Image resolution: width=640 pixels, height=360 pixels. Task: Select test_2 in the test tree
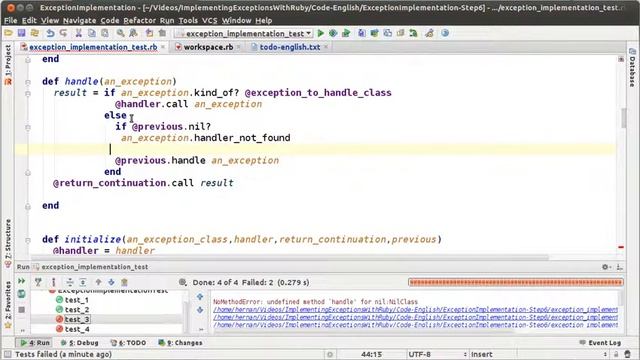pos(77,310)
